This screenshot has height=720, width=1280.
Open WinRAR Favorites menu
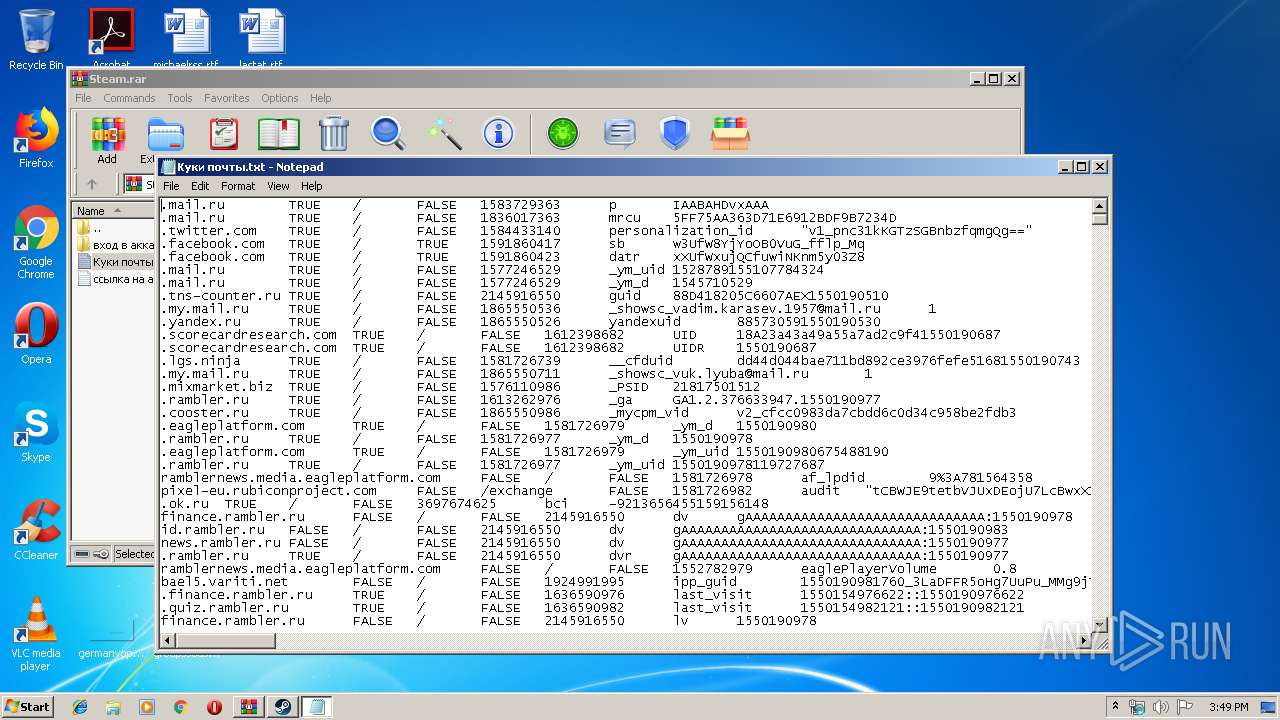(x=227, y=98)
